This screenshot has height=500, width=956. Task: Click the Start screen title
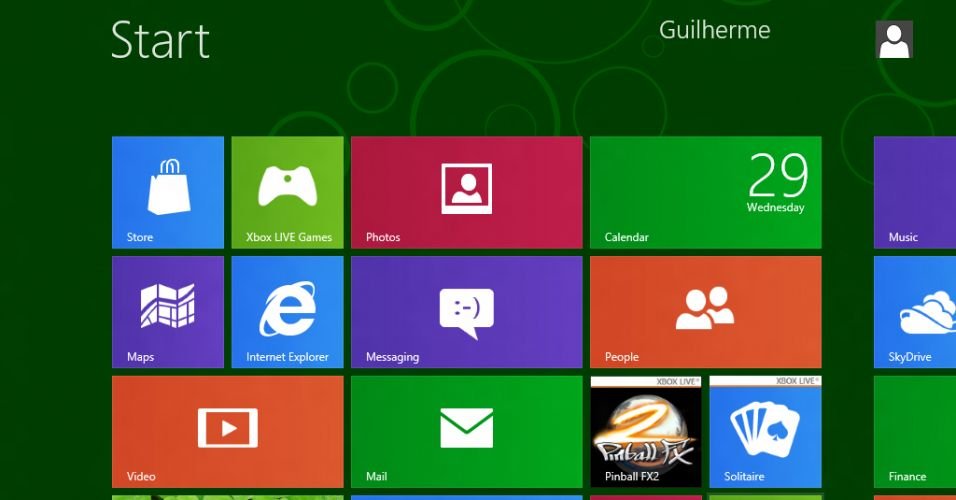(160, 41)
